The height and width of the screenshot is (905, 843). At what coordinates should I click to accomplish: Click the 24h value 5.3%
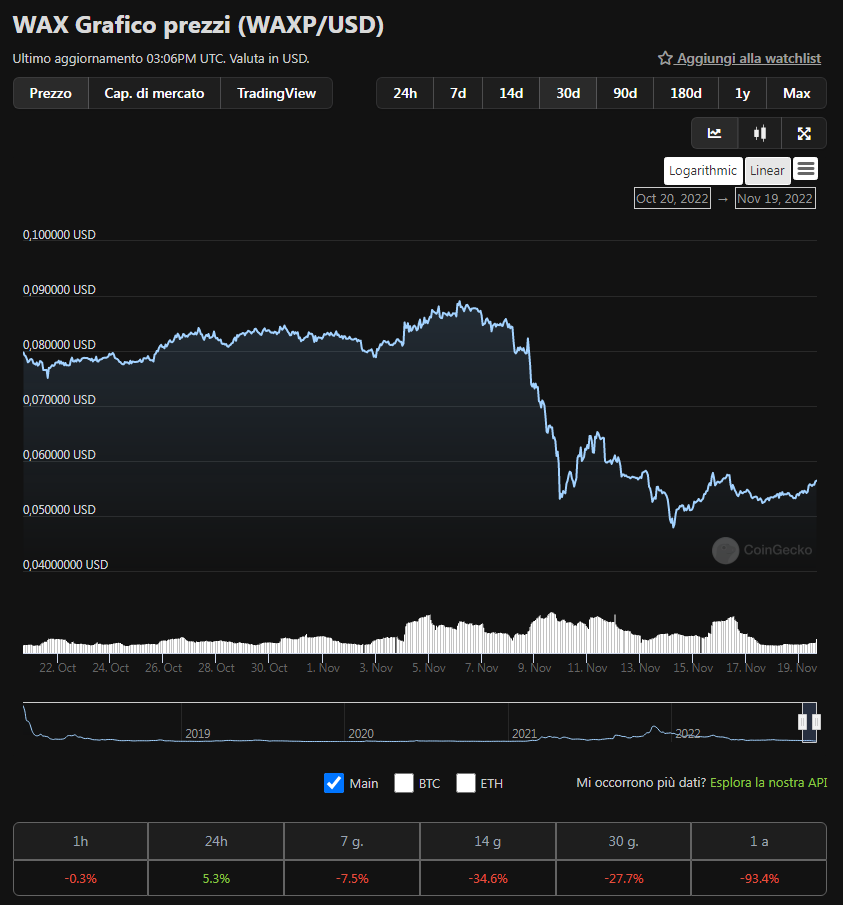[216, 878]
